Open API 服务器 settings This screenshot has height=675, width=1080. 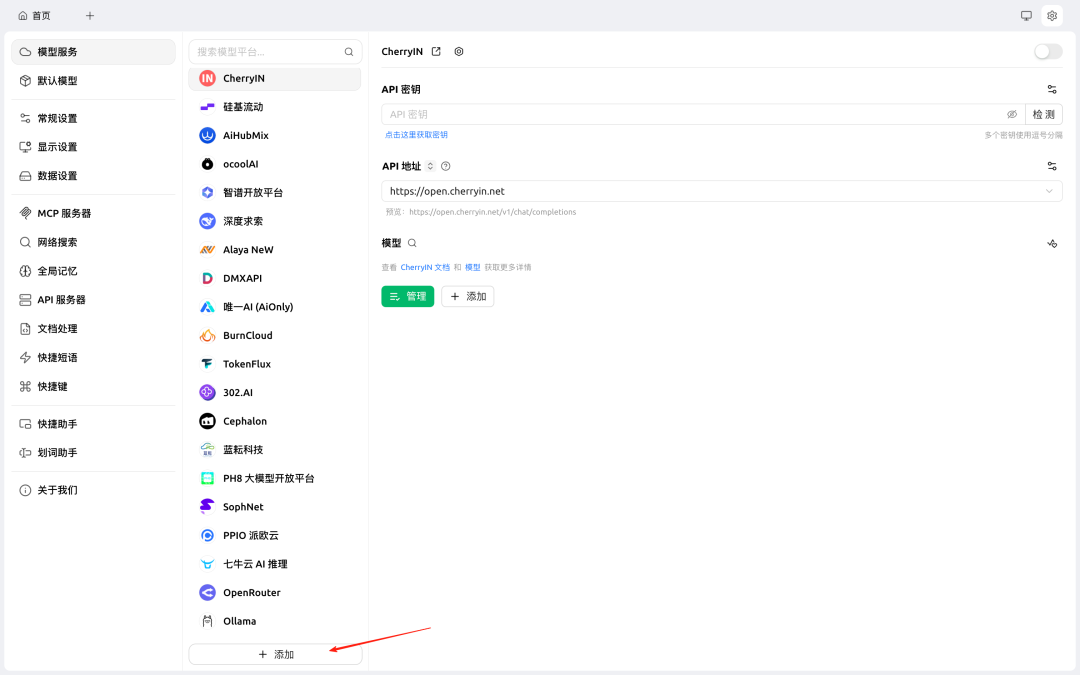(x=94, y=300)
